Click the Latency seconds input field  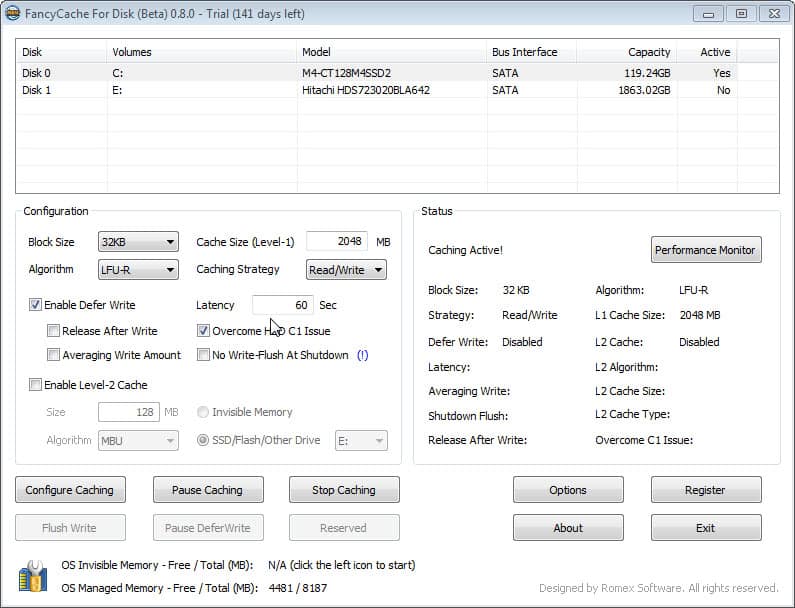pyautogui.click(x=283, y=305)
